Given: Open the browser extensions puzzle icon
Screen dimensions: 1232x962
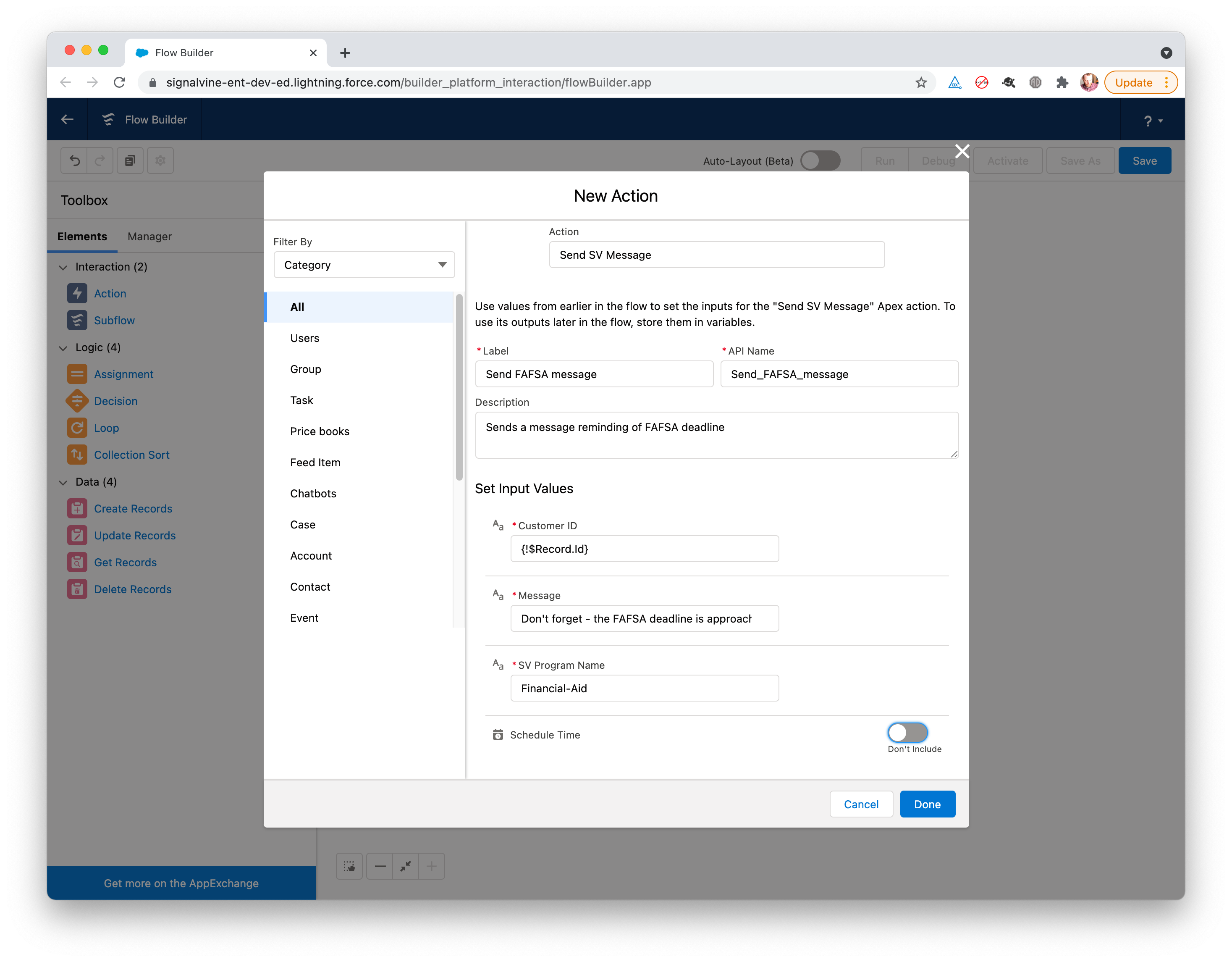Looking at the screenshot, I should pyautogui.click(x=1062, y=82).
